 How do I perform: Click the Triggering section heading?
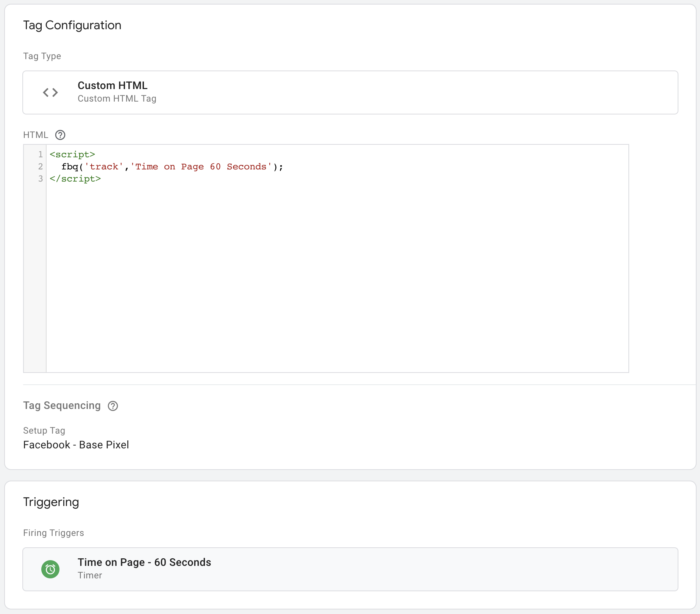tap(51, 502)
